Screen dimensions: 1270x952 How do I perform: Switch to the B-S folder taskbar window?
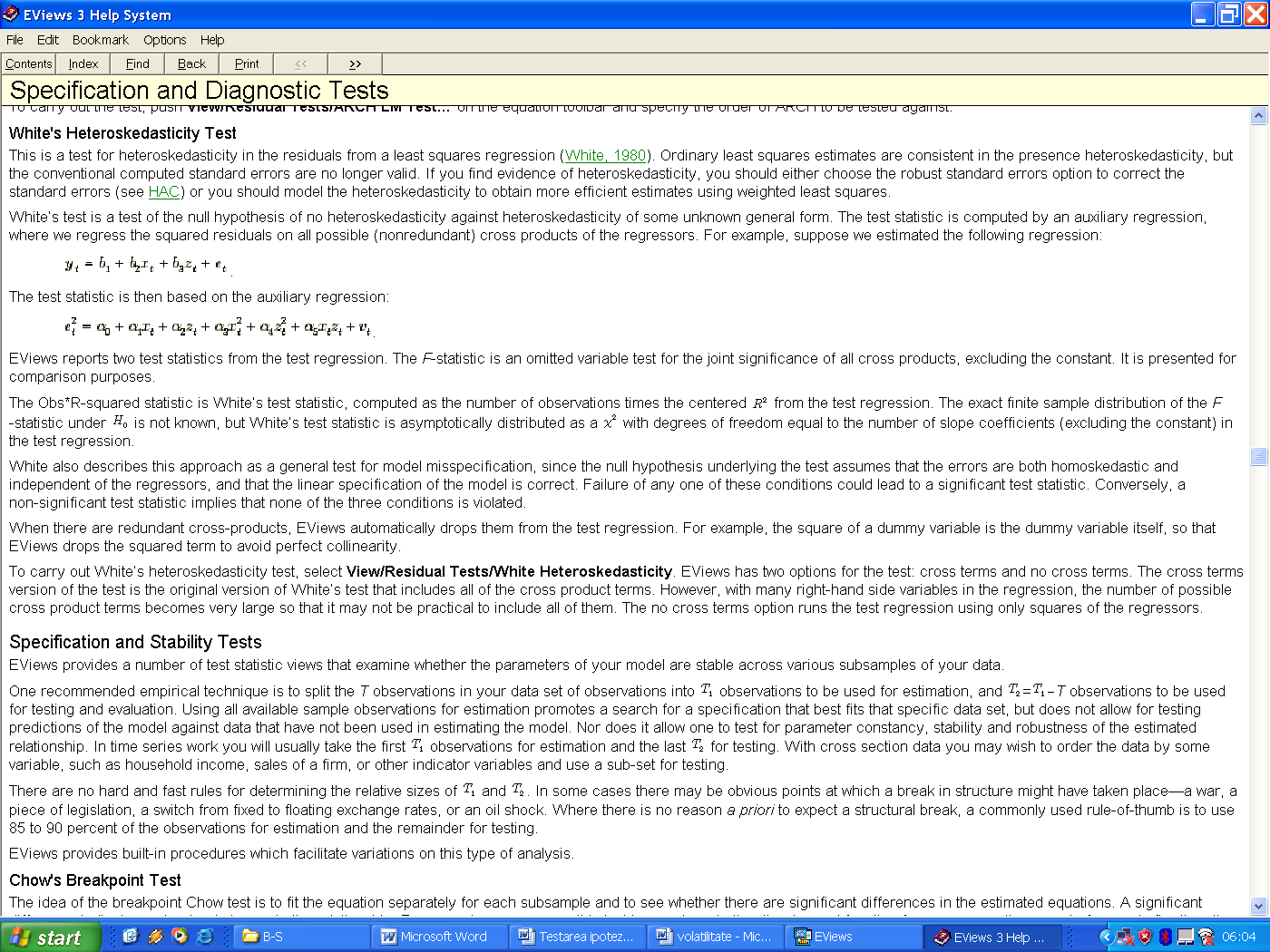[x=302, y=937]
